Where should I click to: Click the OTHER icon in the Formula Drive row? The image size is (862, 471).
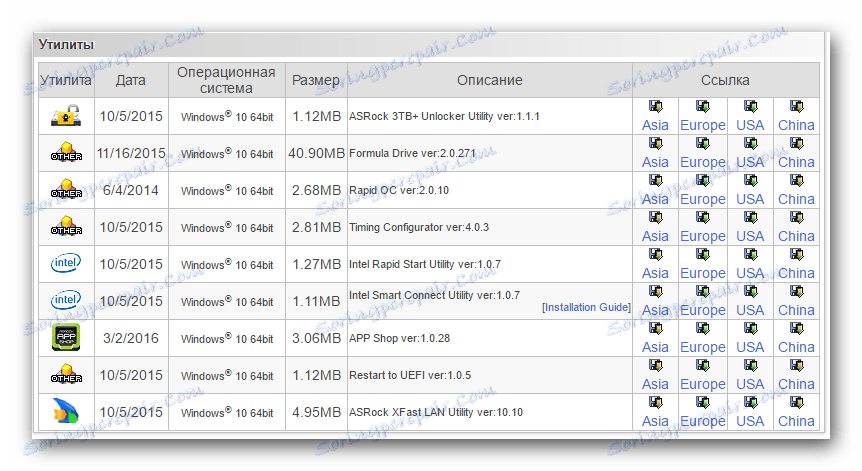(66, 153)
